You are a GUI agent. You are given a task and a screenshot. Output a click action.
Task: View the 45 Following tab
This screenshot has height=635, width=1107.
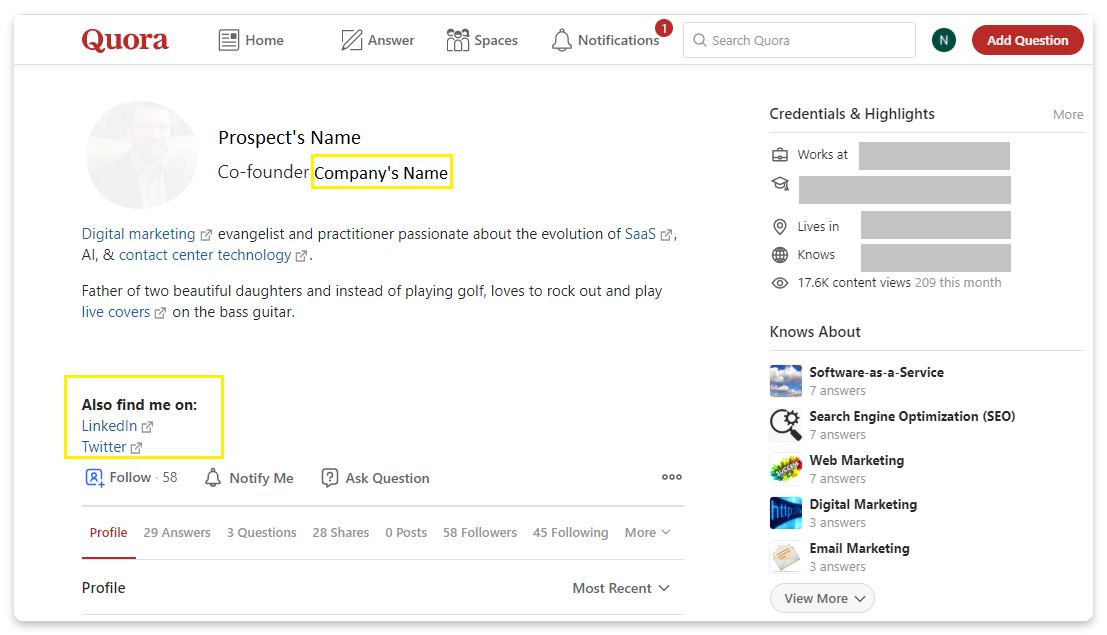click(x=570, y=533)
